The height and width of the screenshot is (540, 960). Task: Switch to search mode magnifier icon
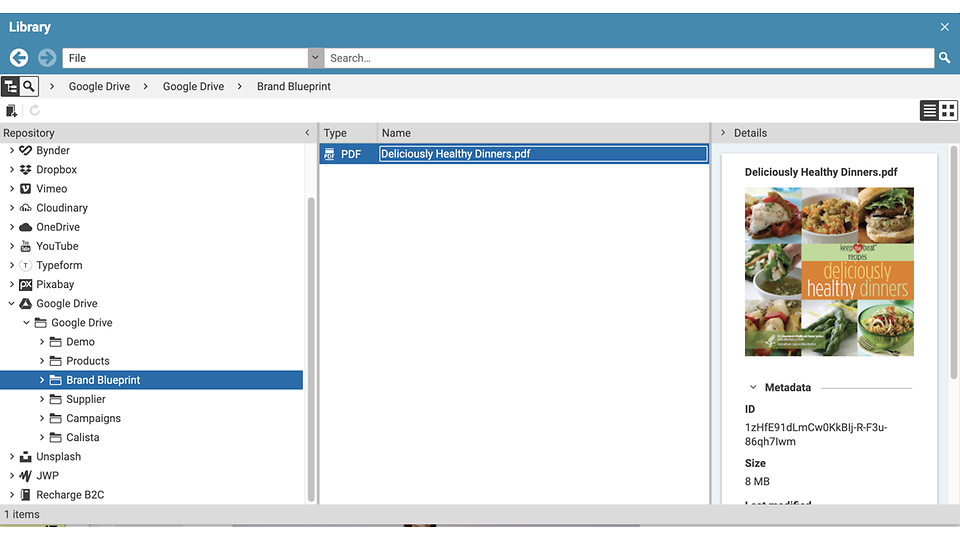coord(29,86)
